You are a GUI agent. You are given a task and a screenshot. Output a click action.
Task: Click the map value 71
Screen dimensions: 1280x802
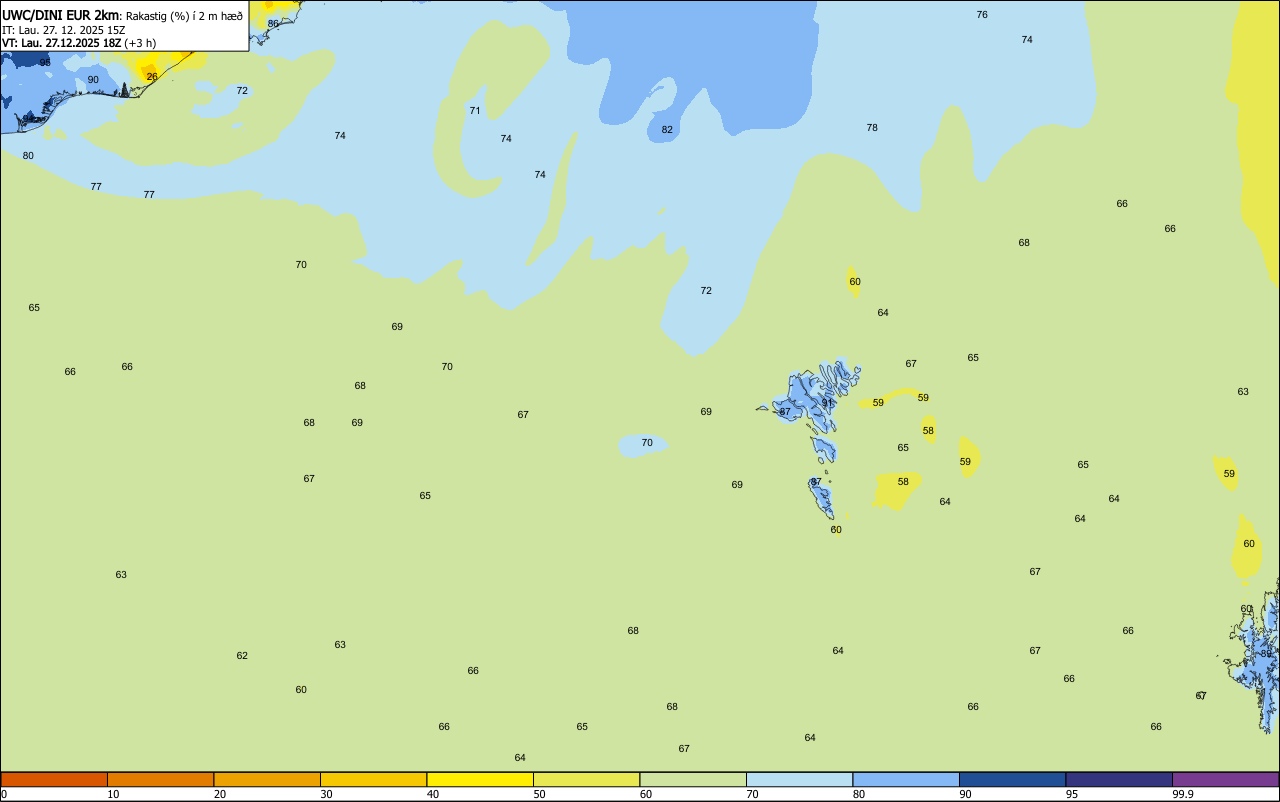[475, 111]
